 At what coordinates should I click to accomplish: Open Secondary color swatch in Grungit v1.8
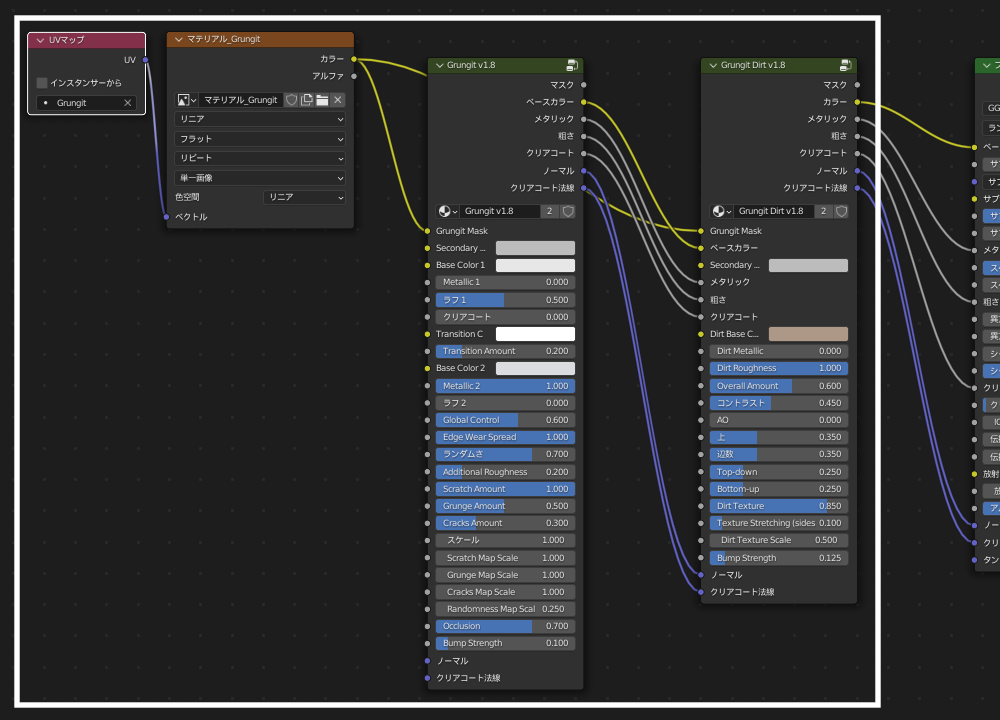tap(535, 248)
